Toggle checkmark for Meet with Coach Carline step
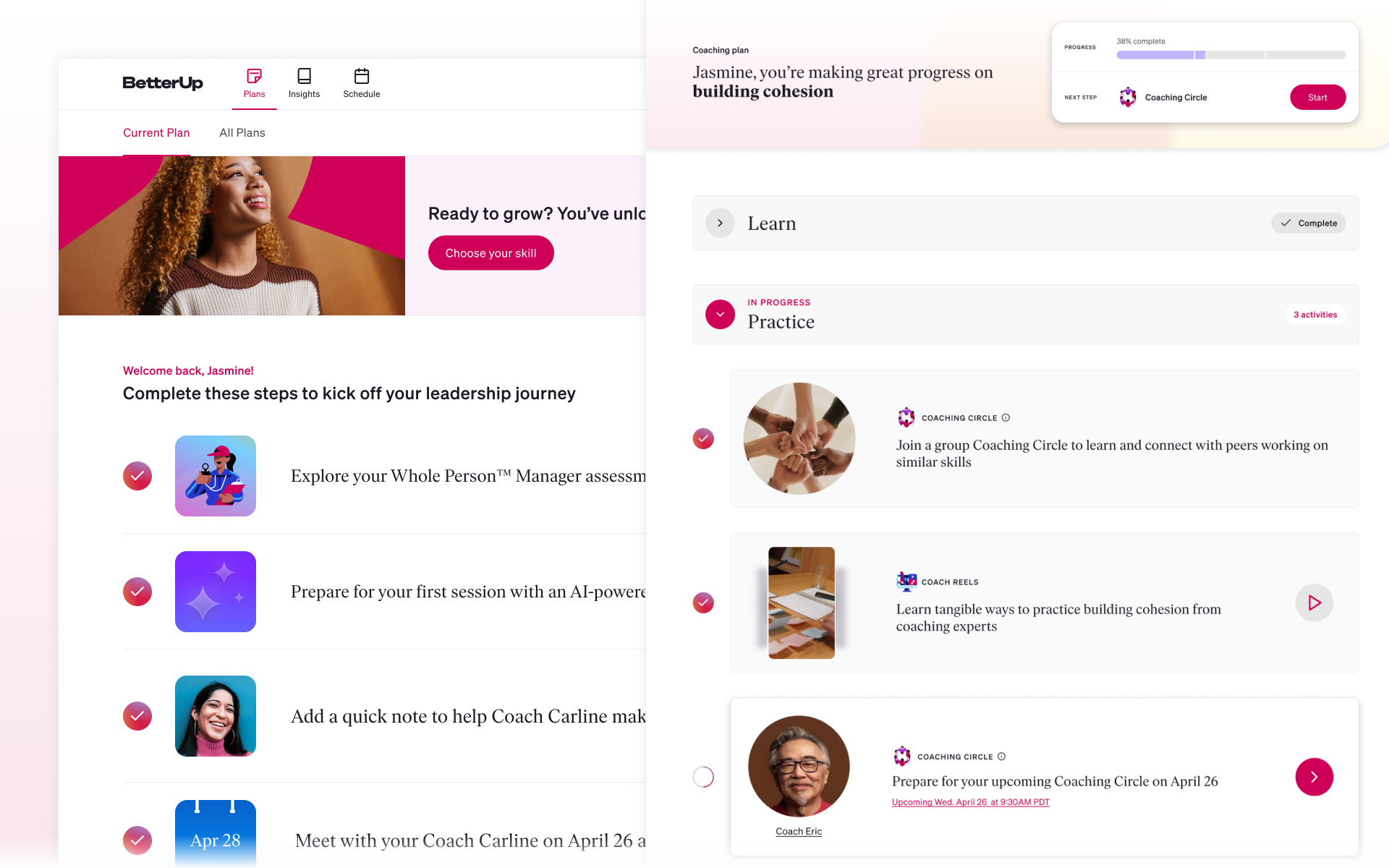The image size is (1389, 868). (x=137, y=841)
